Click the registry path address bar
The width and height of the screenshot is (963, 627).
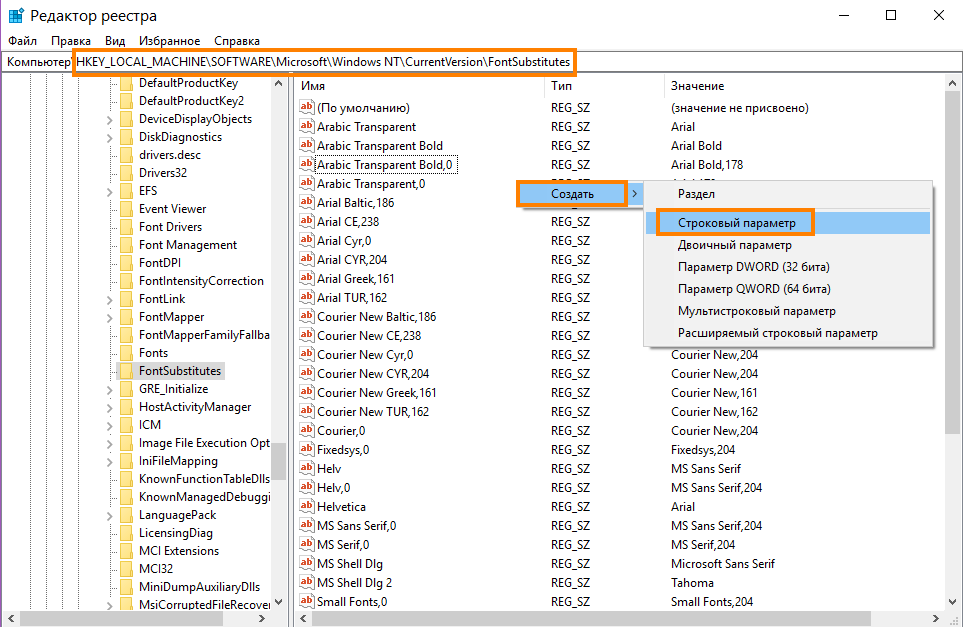click(482, 61)
